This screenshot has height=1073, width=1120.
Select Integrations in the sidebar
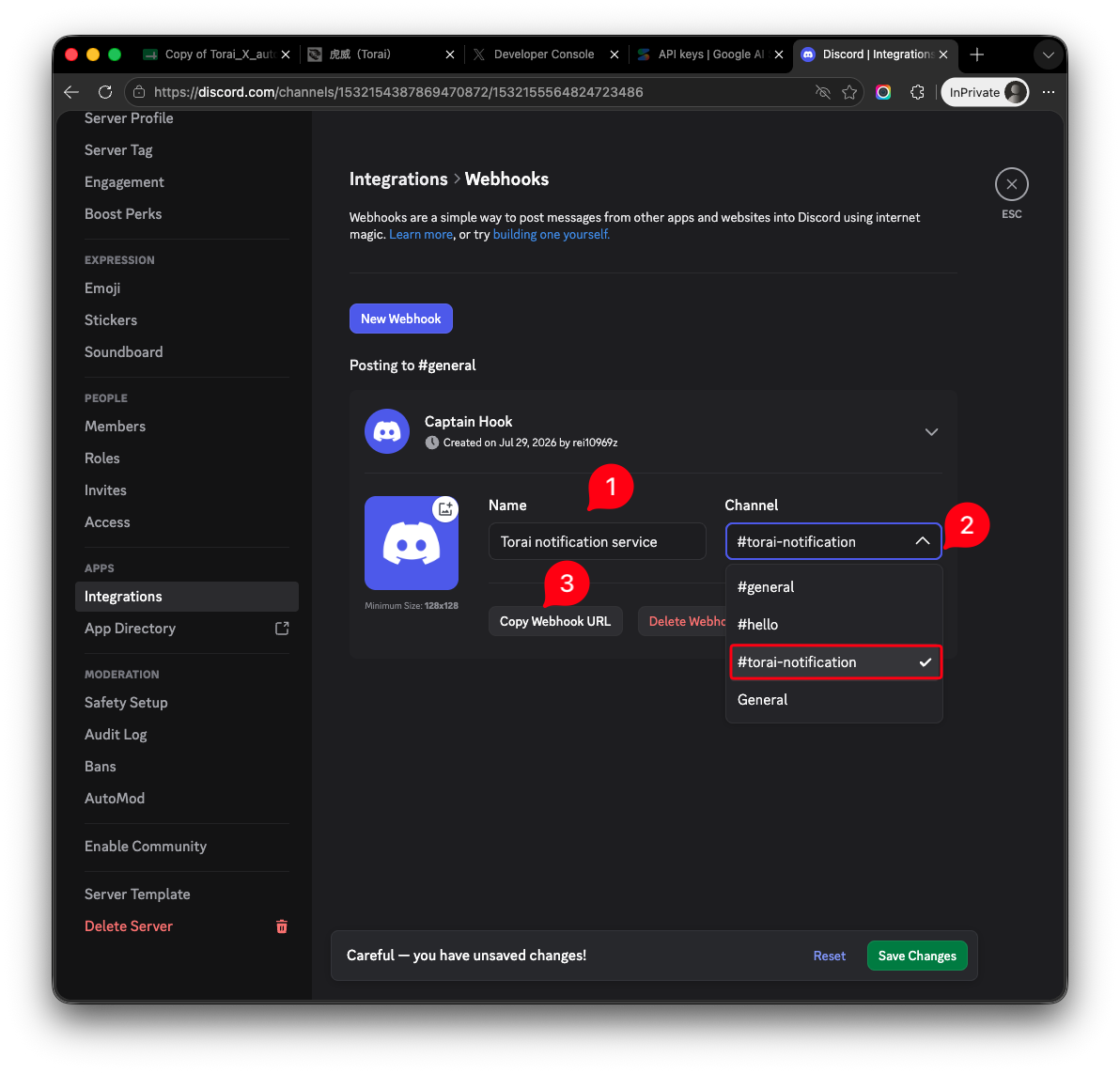click(x=186, y=597)
